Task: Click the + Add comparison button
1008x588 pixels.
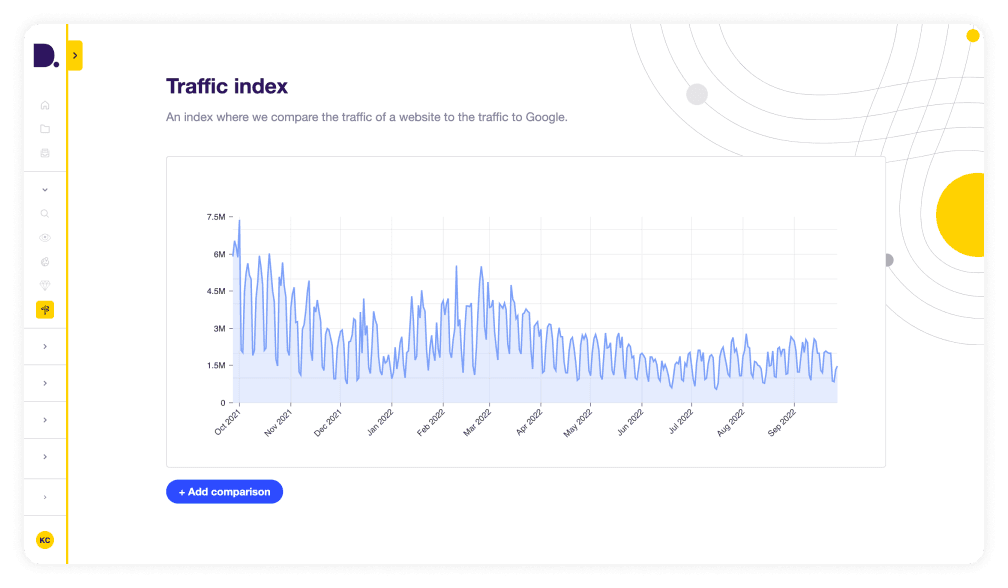Action: point(224,491)
